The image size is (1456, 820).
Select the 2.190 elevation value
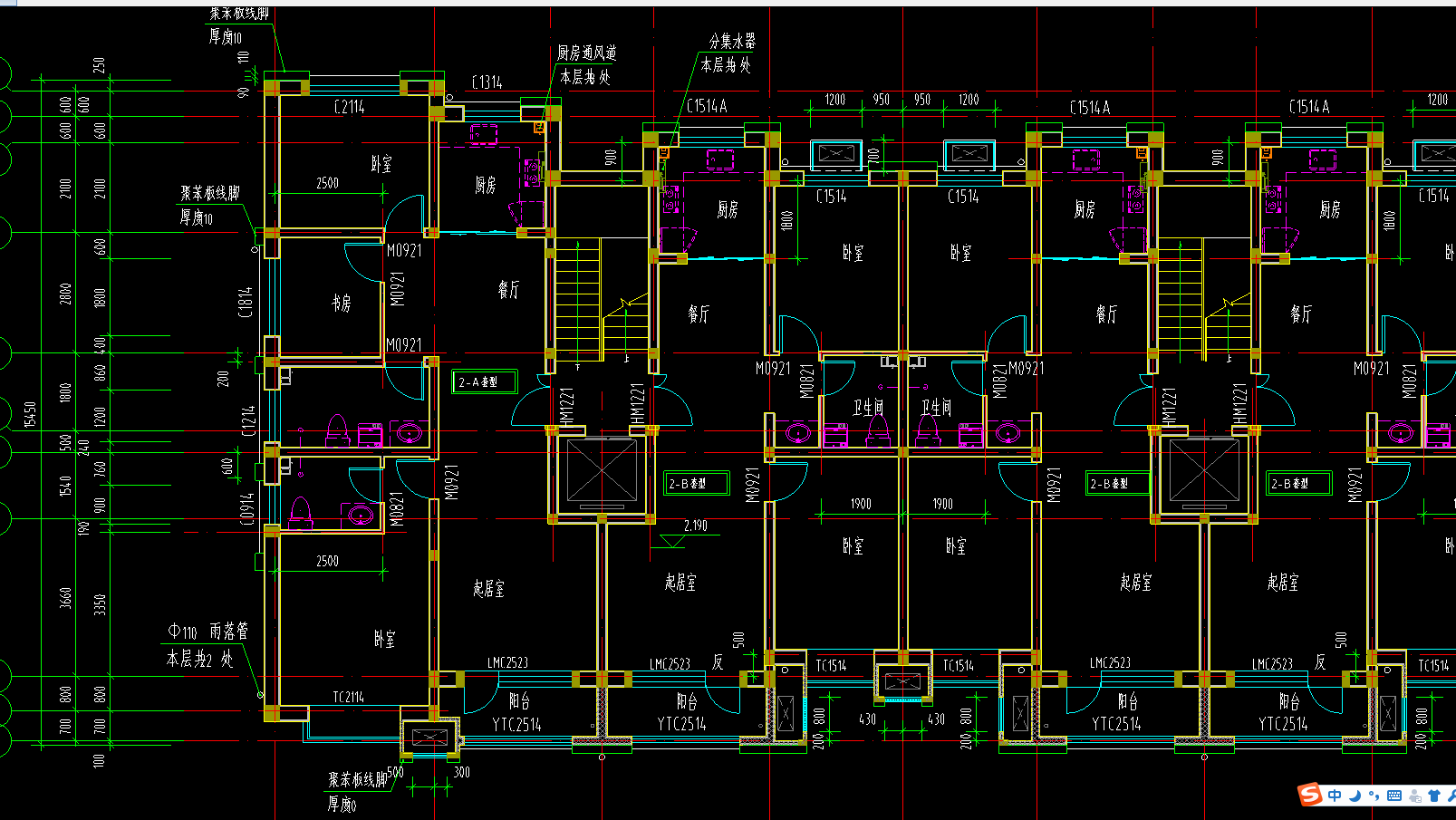(x=696, y=526)
